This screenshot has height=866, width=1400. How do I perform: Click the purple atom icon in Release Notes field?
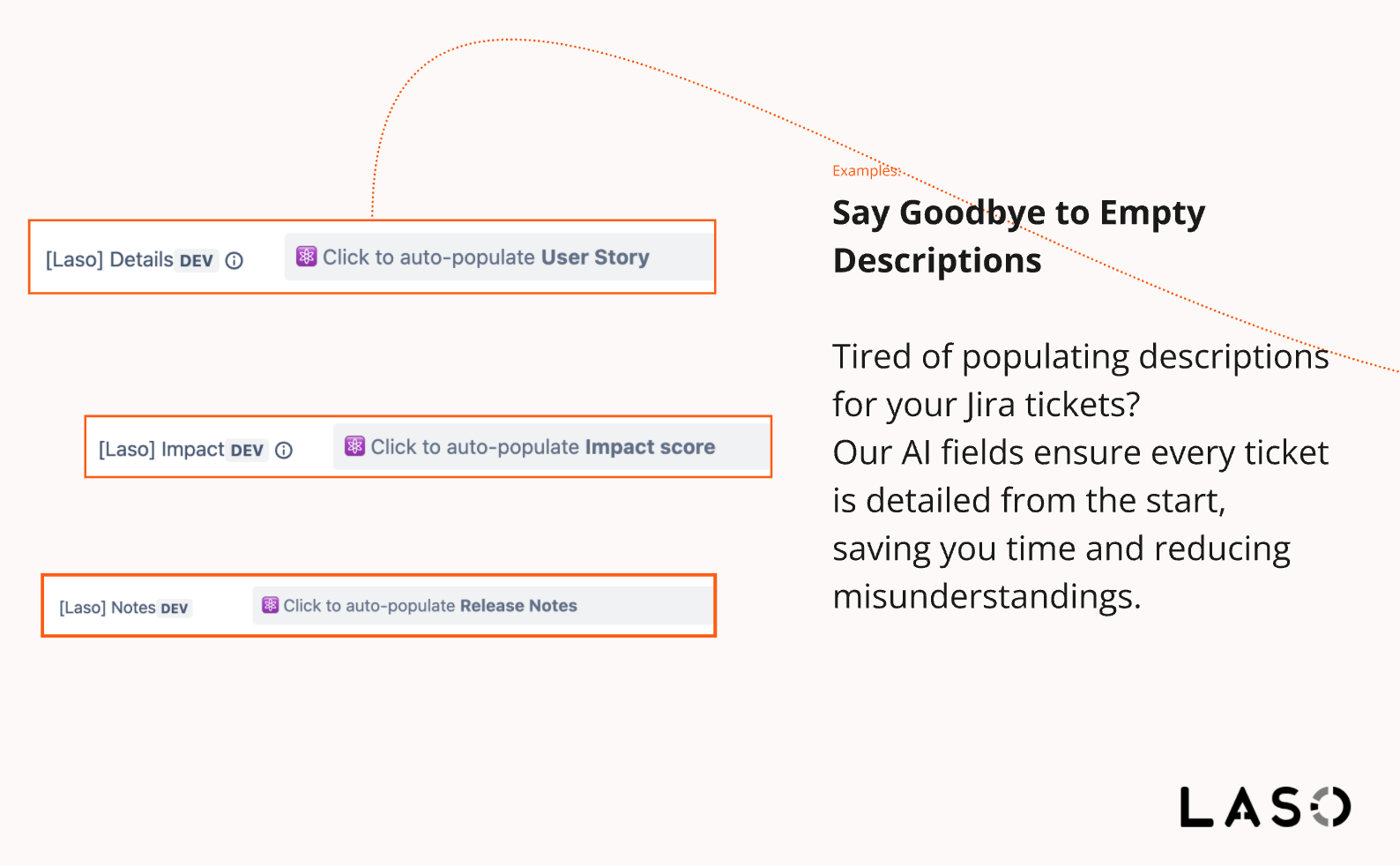[271, 605]
